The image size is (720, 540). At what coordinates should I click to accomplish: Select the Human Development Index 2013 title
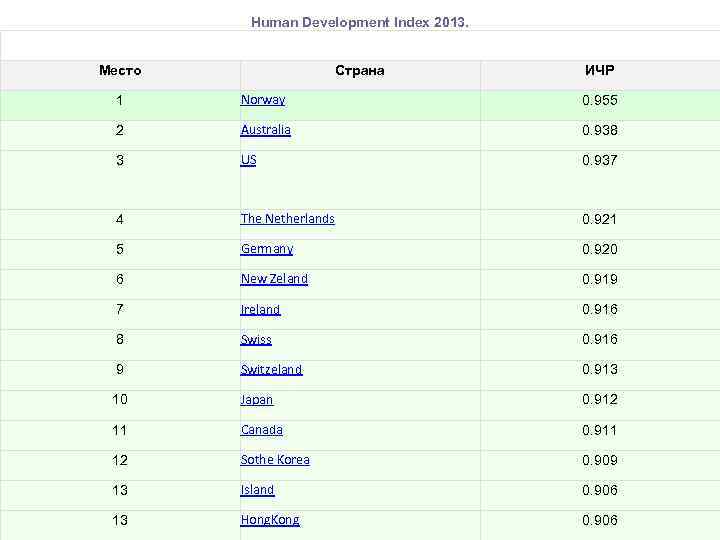coord(359,21)
